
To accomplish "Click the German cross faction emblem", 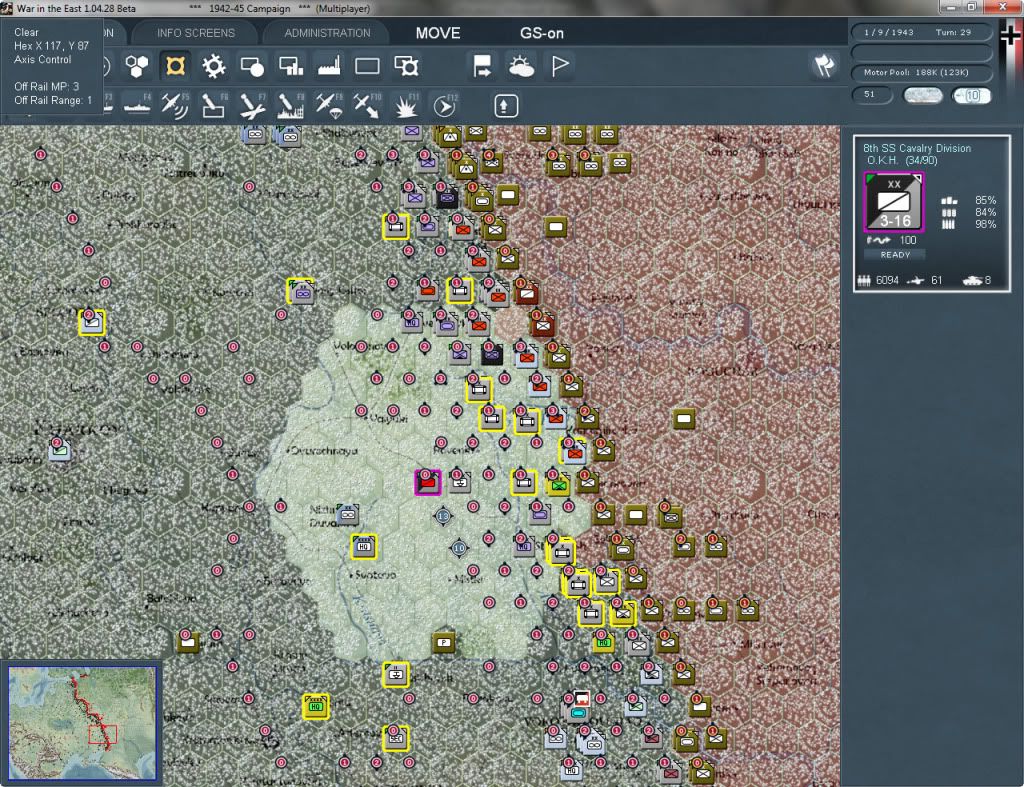I will coord(1010,35).
